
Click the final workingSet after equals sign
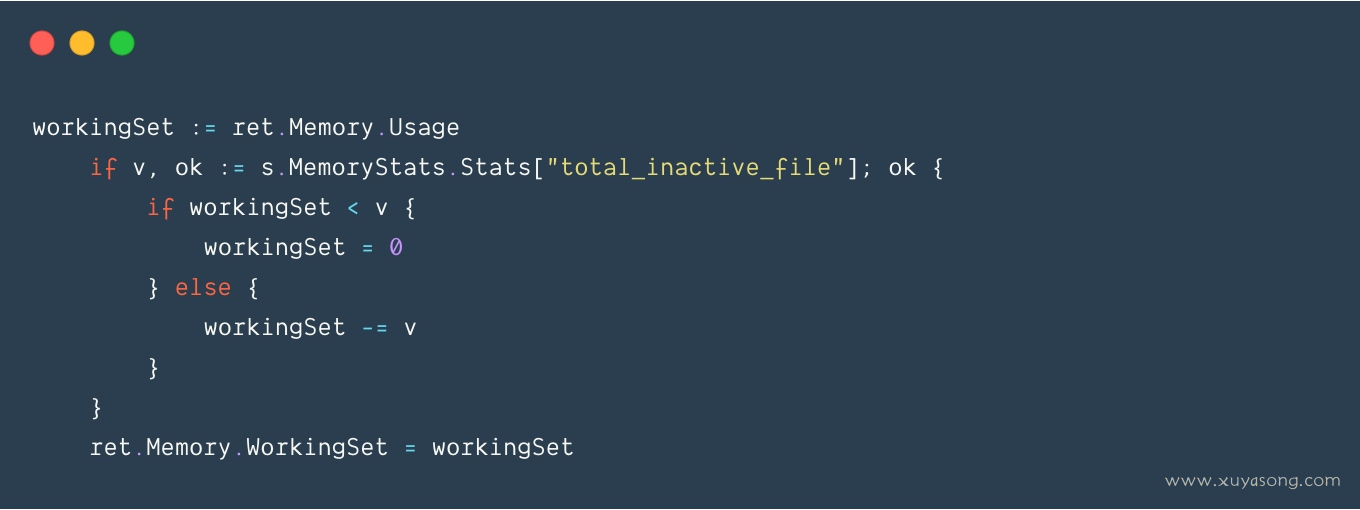point(503,448)
